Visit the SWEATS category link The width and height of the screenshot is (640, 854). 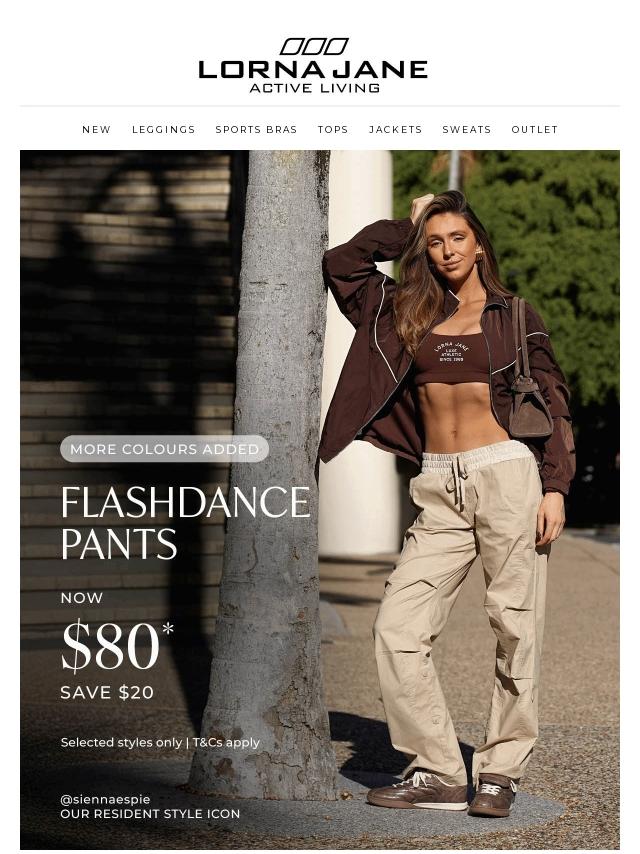point(467,130)
